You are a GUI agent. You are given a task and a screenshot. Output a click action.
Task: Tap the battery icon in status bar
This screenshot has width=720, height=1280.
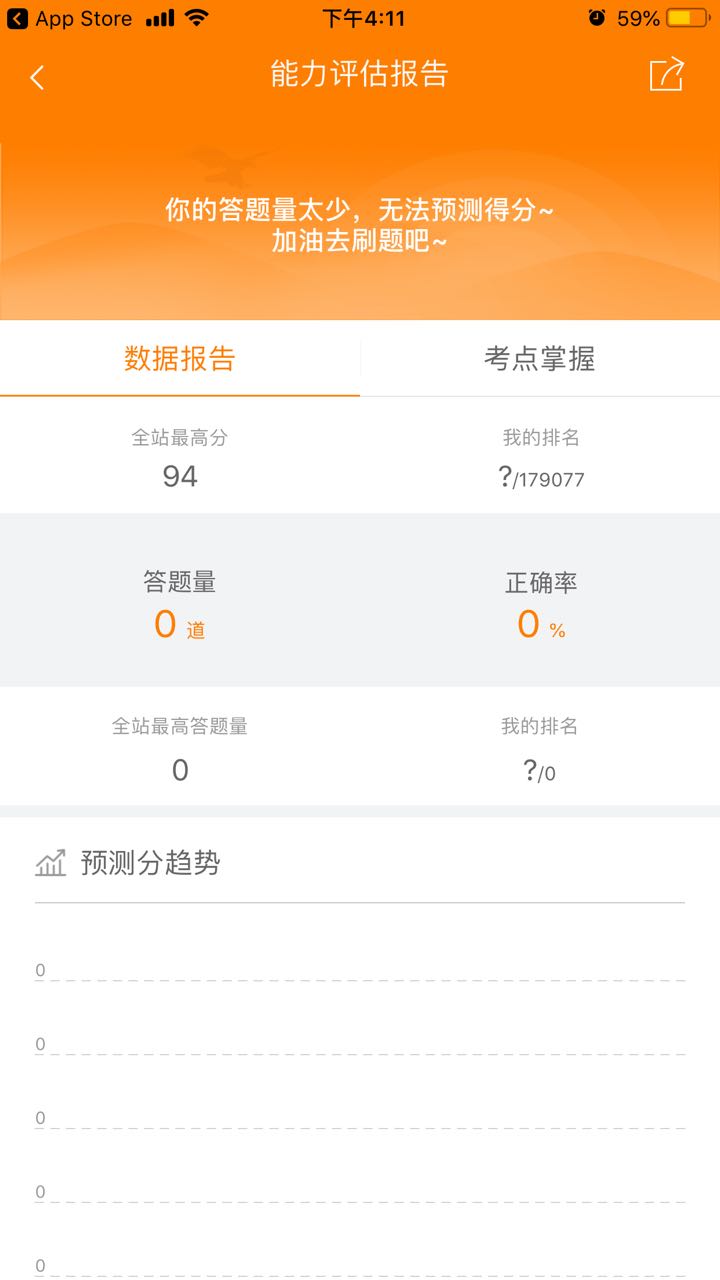pos(686,18)
